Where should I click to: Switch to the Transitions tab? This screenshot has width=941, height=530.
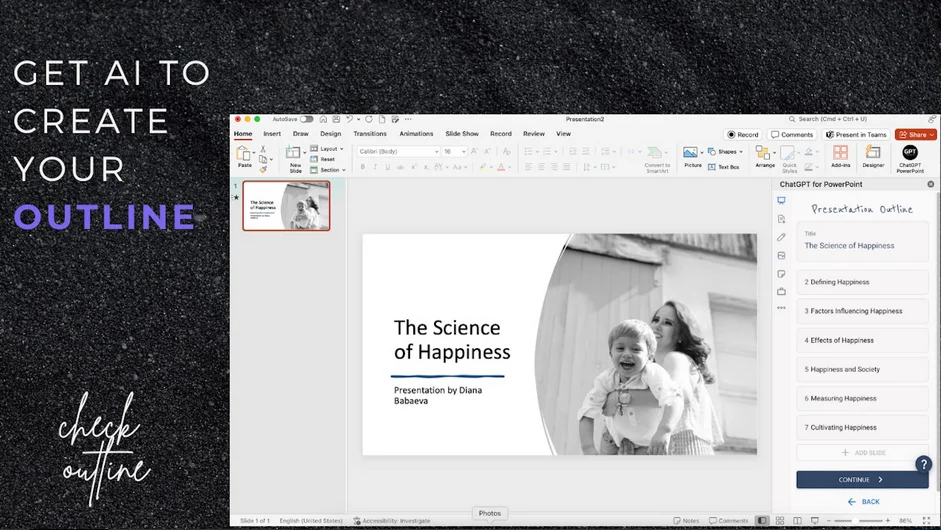coord(370,134)
